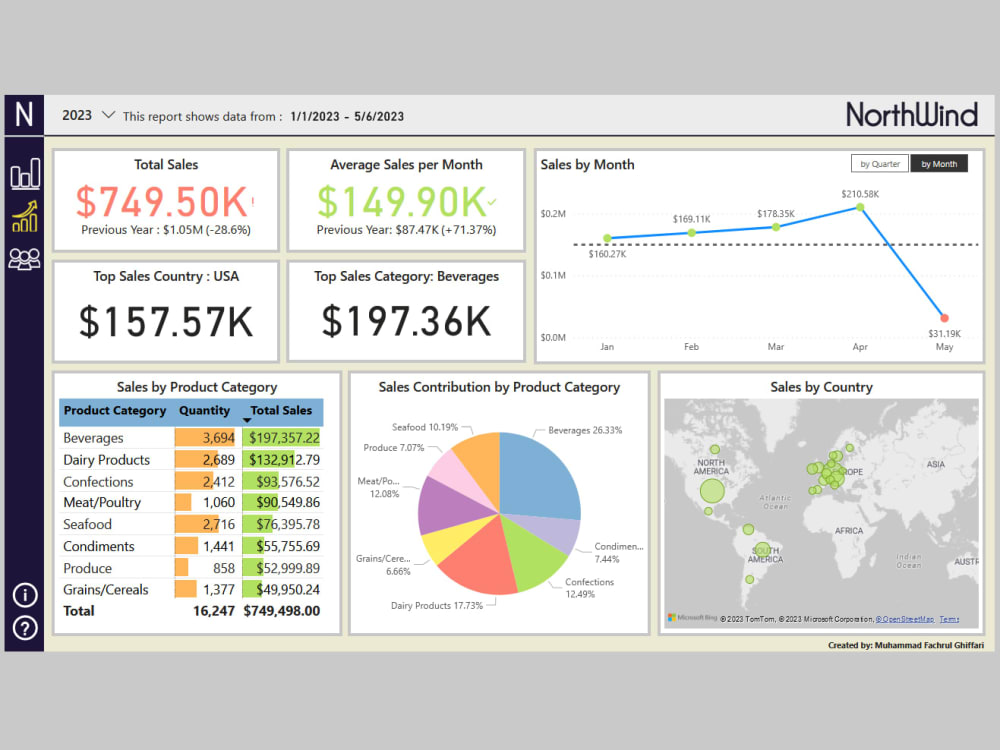Select the bar chart page icon in sidebar
The height and width of the screenshot is (750, 1000).
24,172
